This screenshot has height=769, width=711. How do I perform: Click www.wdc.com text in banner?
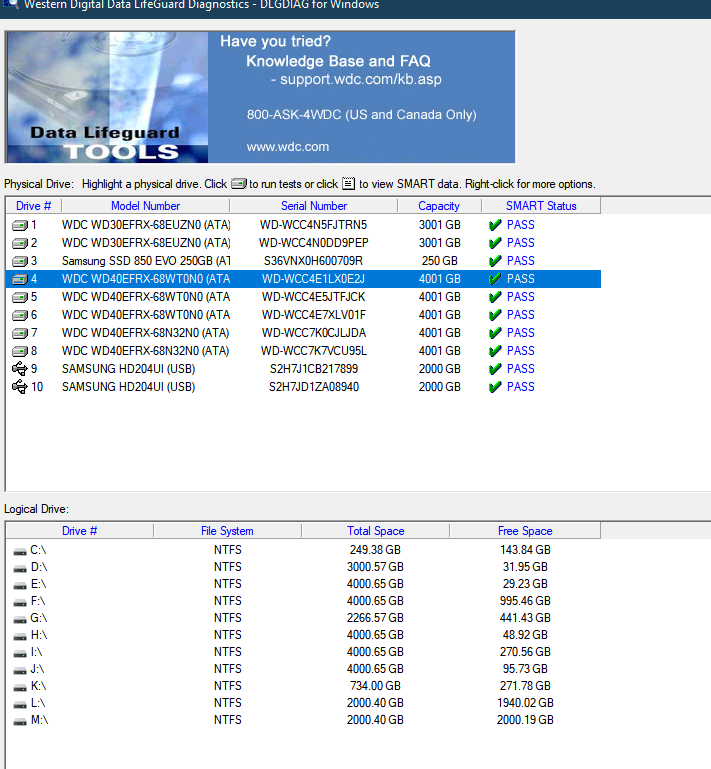(x=288, y=147)
